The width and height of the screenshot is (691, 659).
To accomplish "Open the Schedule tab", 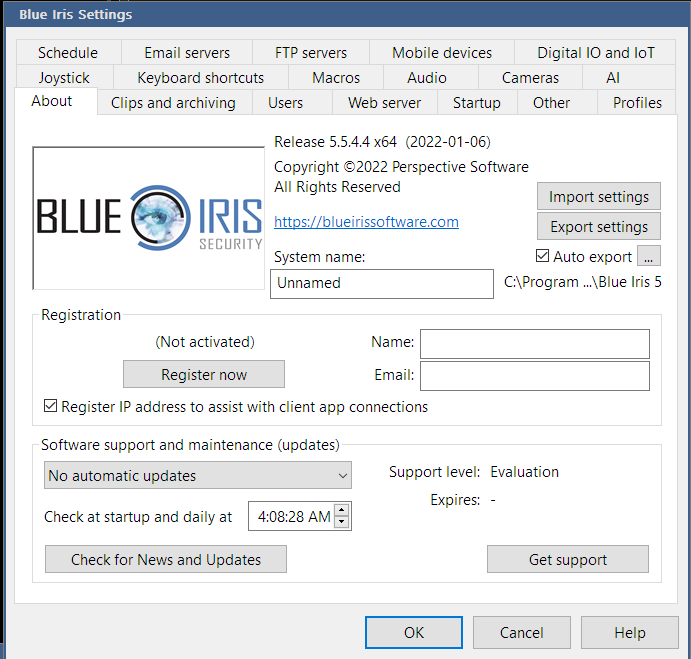I will [x=69, y=52].
